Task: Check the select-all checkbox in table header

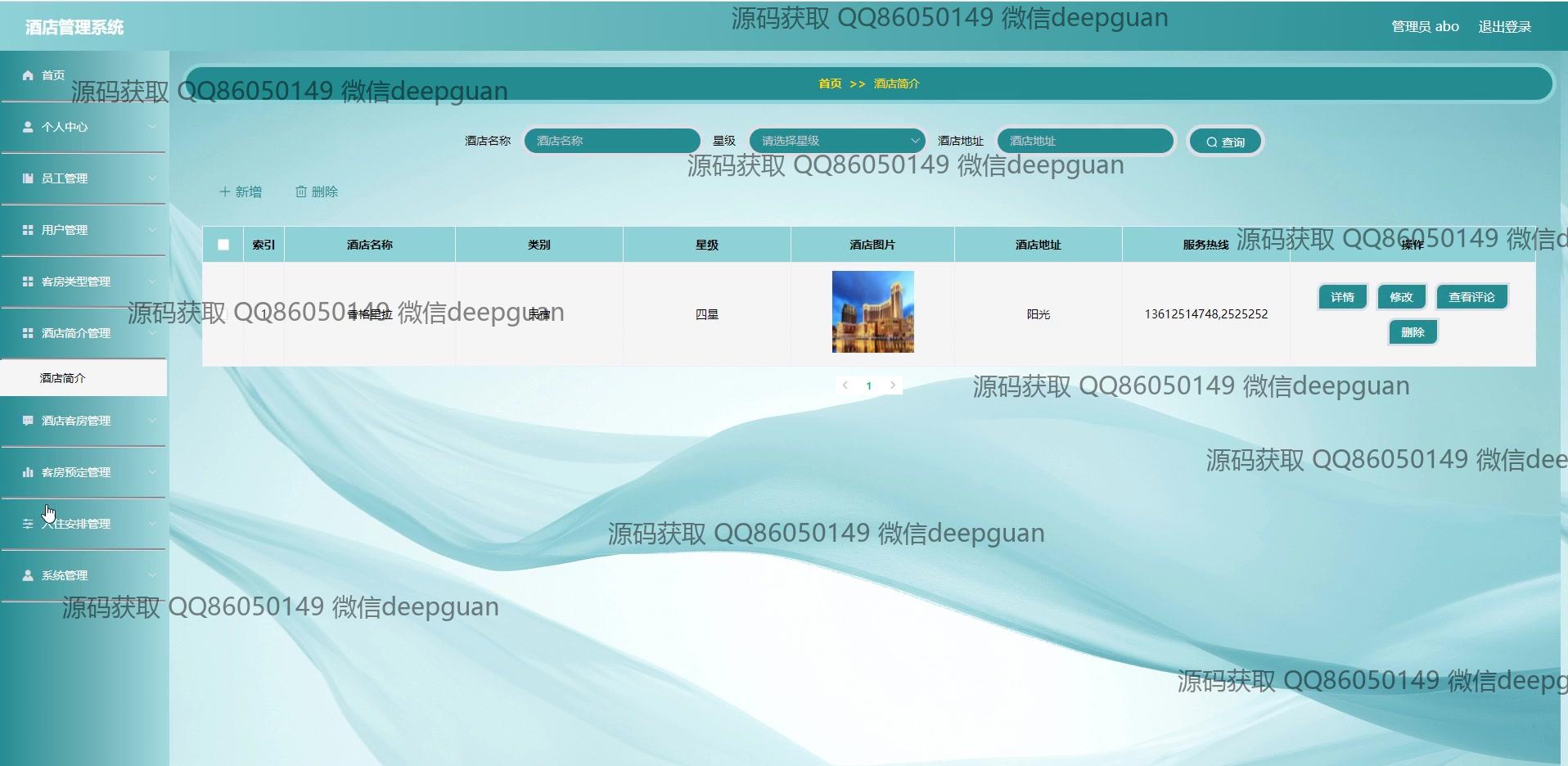Action: click(x=222, y=244)
